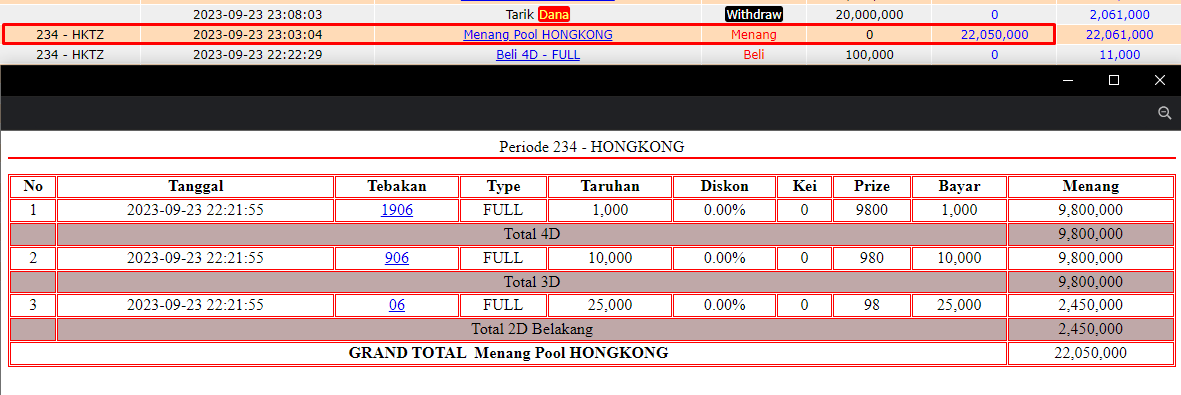Click the Taruhan value 25,000

[610, 305]
